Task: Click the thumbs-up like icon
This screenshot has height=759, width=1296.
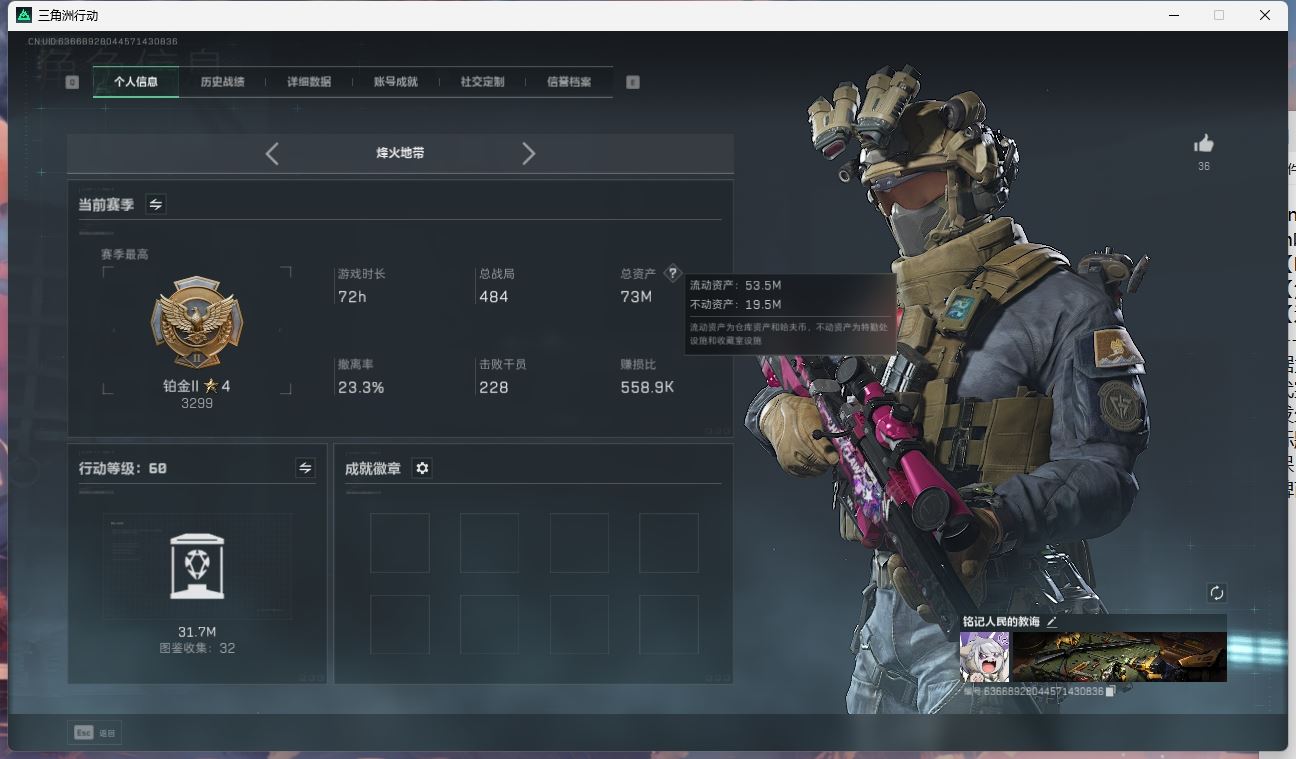Action: tap(1203, 144)
